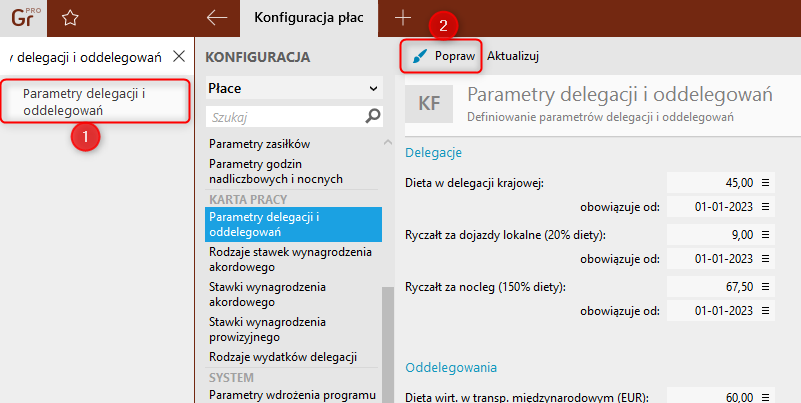Screen dimensions: 801x403
Task: Open menu icon beside 45,00 dieta value
Action: pos(765,182)
